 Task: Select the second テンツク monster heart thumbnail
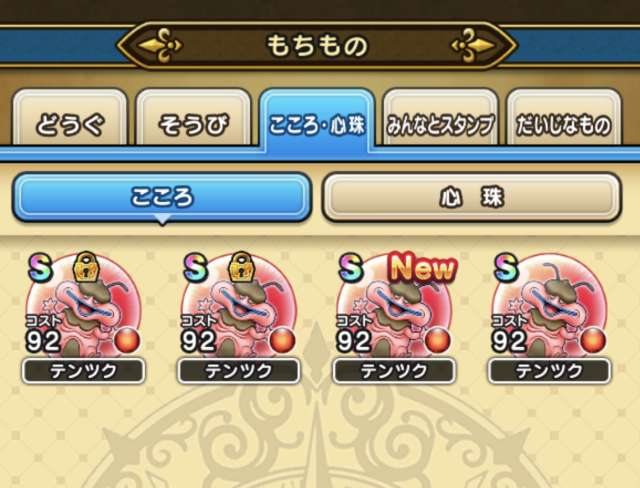click(x=239, y=306)
